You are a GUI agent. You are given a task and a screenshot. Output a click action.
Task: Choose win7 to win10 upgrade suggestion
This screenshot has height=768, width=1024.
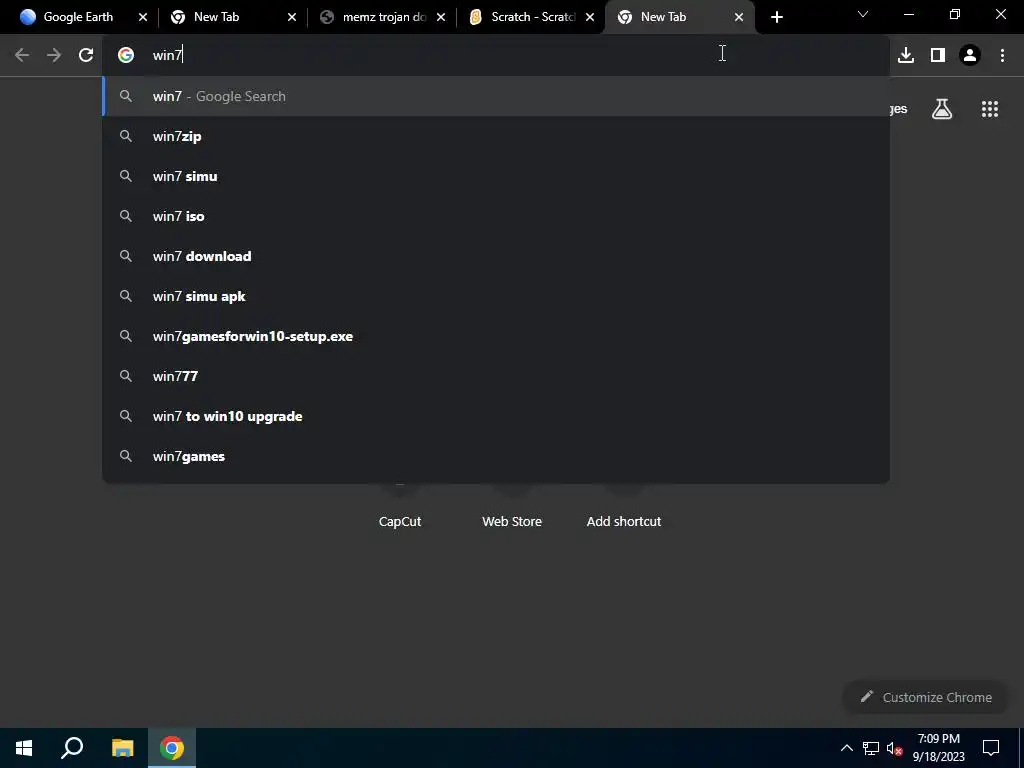[x=496, y=416]
